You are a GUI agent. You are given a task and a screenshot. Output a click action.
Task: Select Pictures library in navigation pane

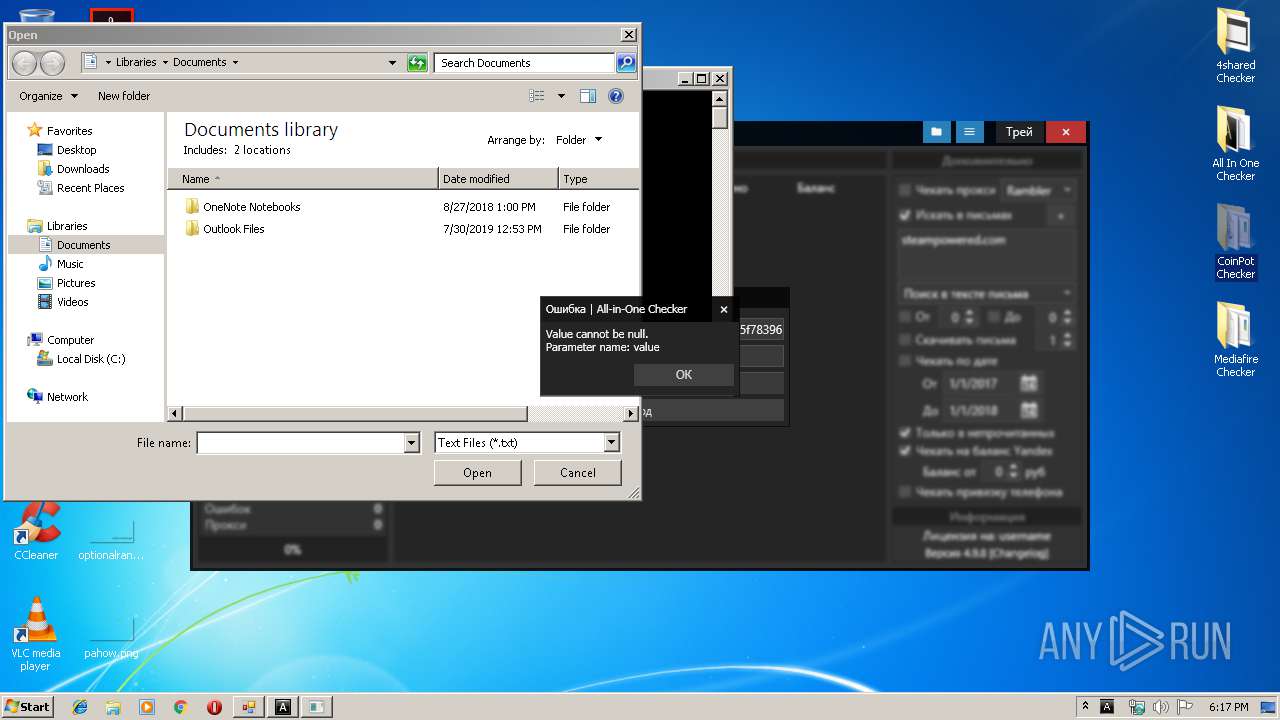point(76,283)
